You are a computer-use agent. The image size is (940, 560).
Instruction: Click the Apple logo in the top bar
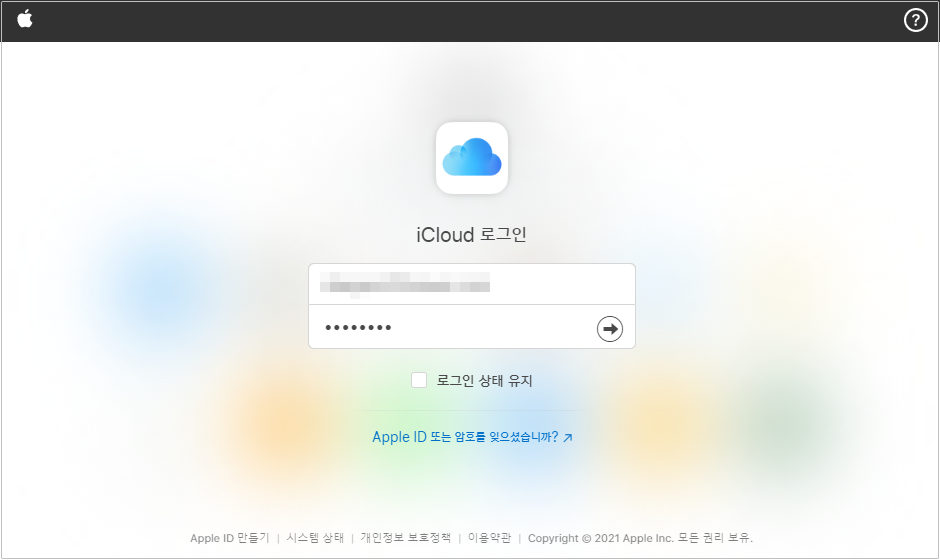[x=25, y=19]
